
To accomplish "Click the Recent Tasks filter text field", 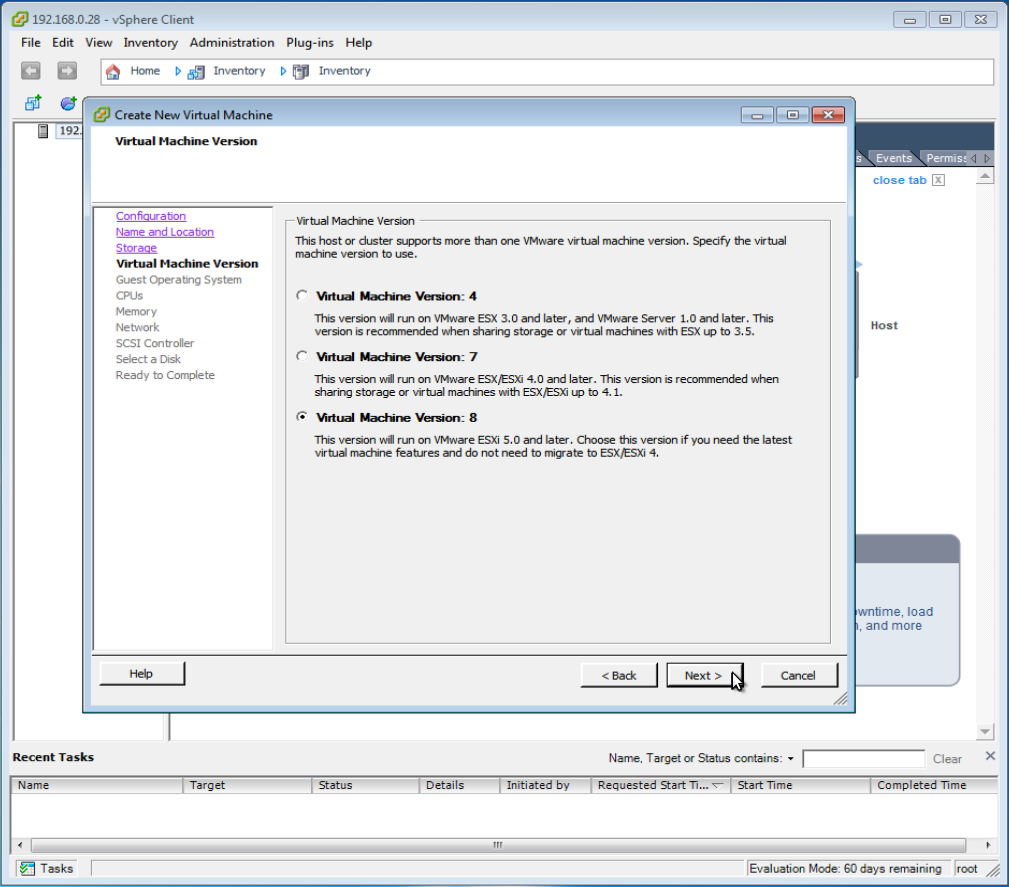I will [x=864, y=759].
